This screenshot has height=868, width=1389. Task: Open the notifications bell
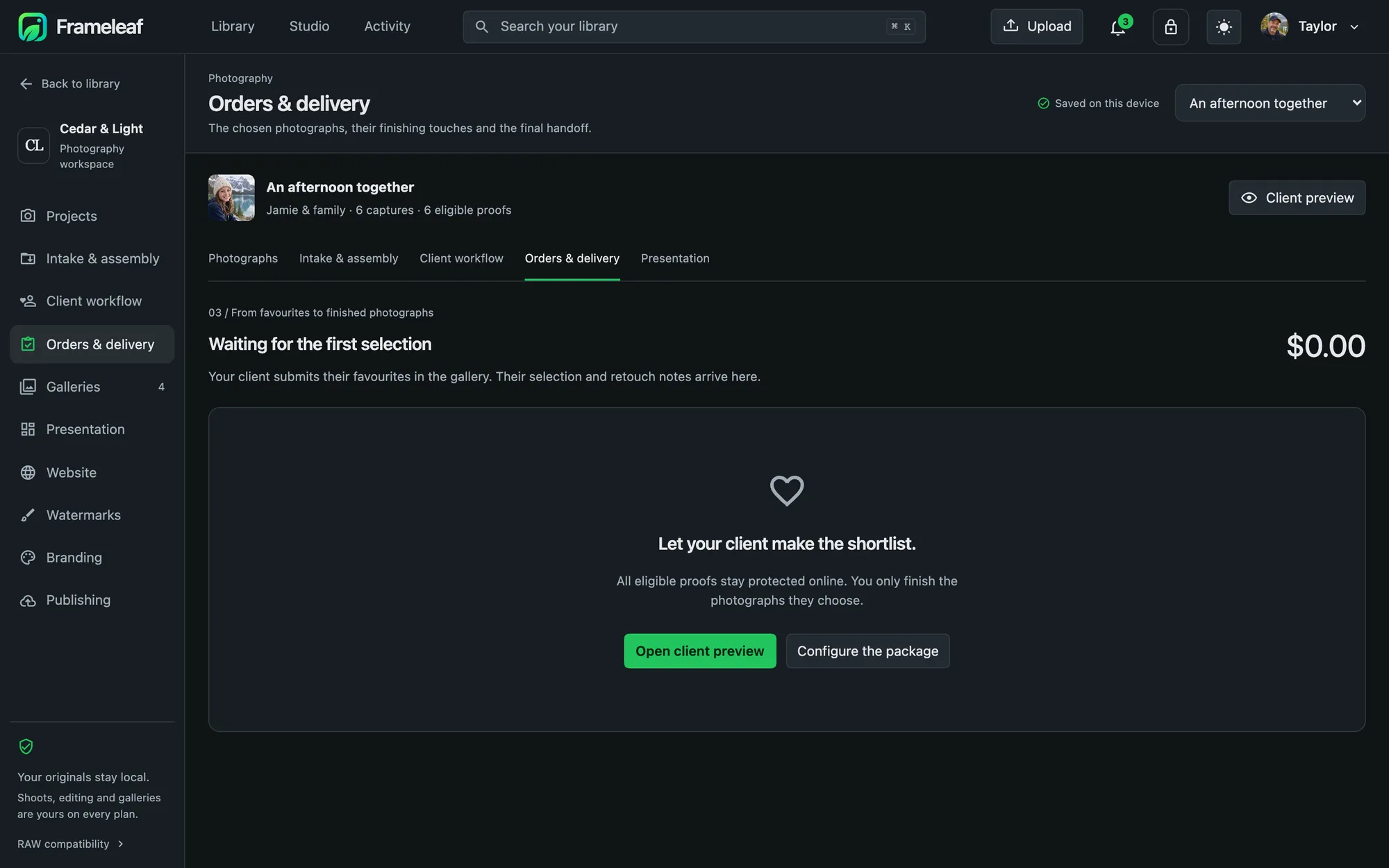1117,27
